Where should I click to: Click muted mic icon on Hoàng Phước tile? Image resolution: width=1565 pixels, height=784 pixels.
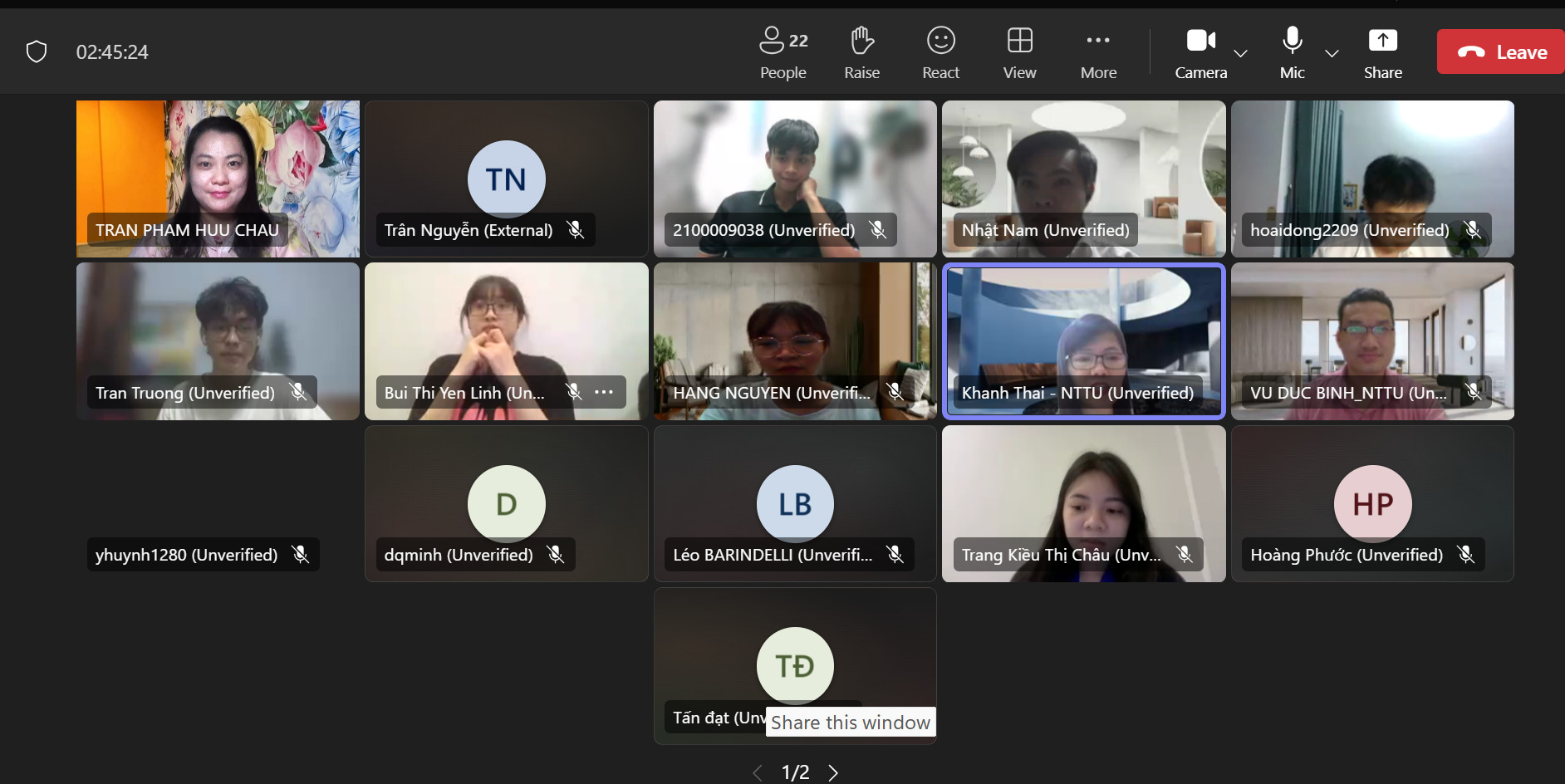point(1466,555)
